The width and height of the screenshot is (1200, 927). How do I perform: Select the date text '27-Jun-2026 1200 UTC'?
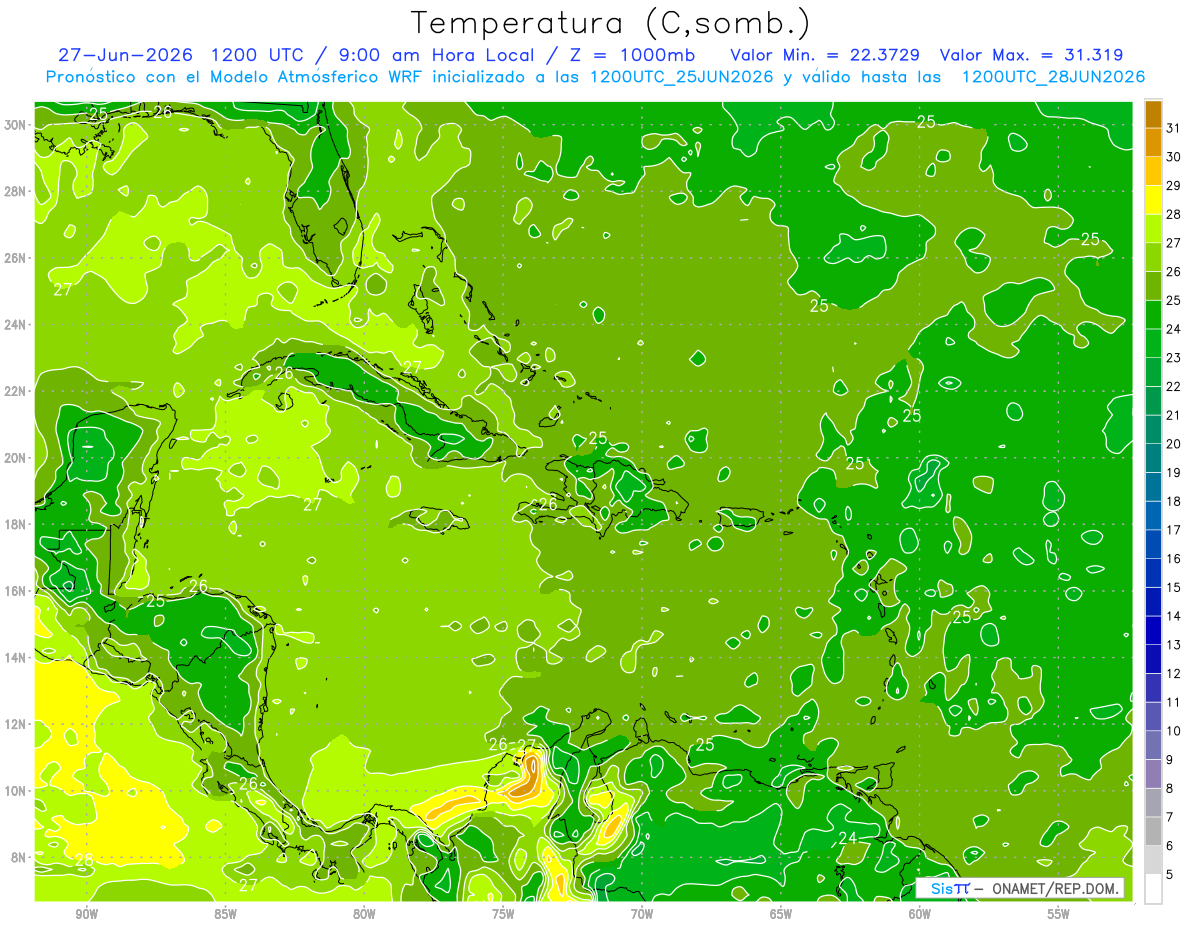tap(180, 55)
